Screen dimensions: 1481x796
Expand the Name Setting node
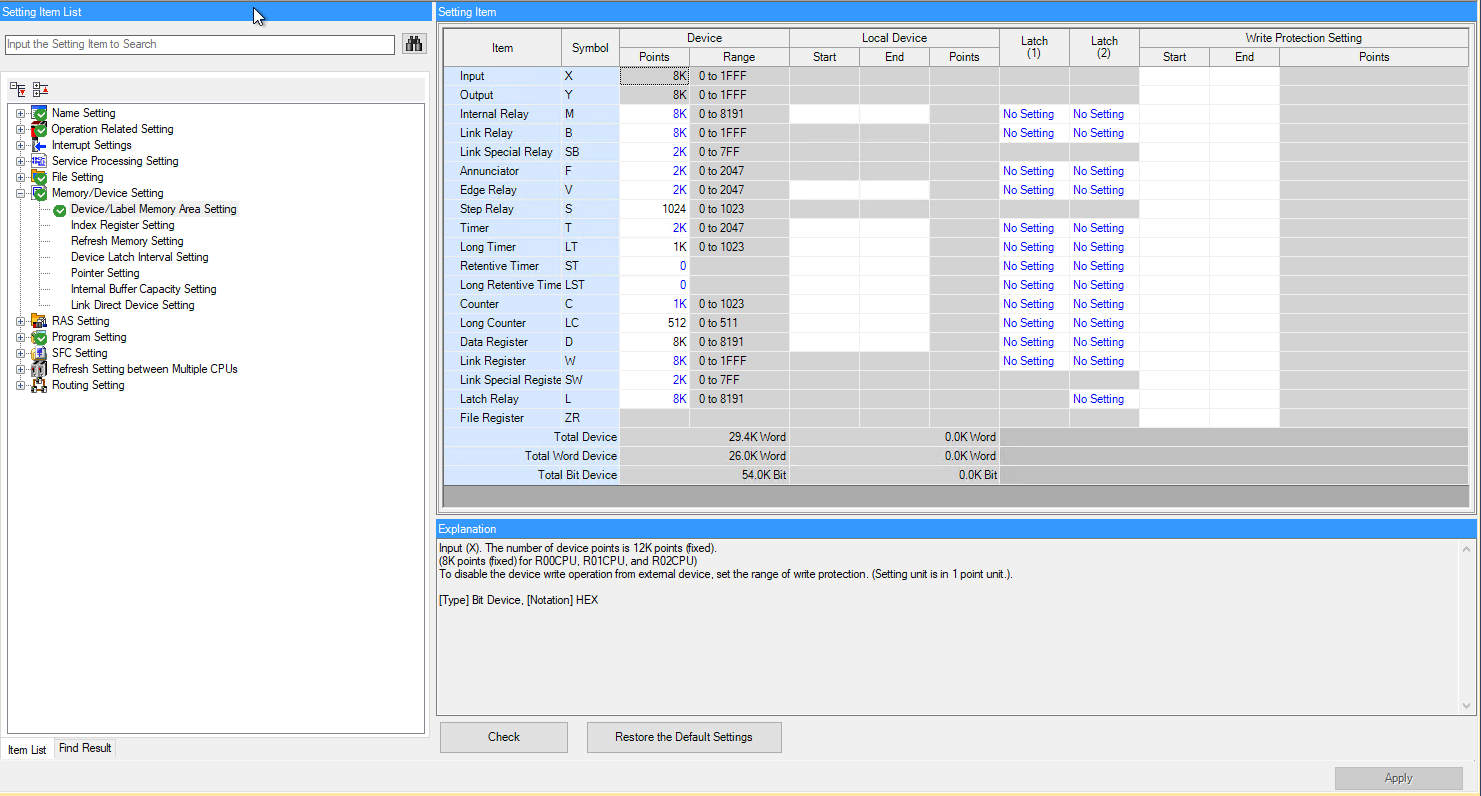(21, 113)
